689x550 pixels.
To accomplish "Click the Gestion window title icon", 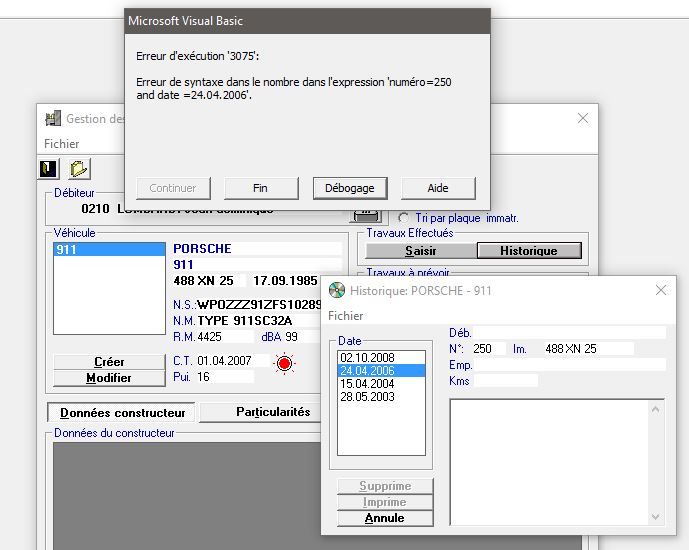I will pos(53,118).
